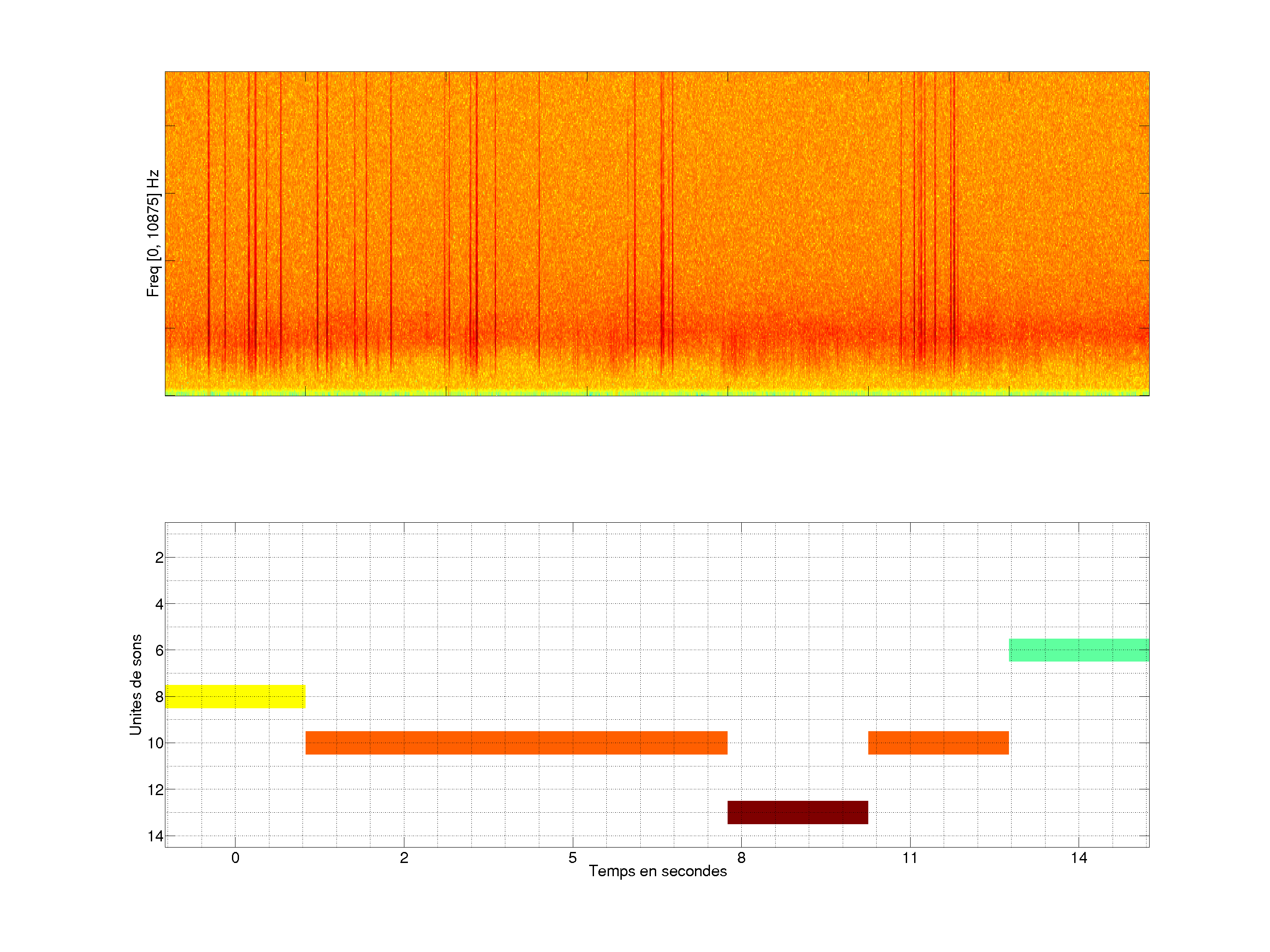
Task: Click x-axis tick label 0
Action: coord(235,858)
